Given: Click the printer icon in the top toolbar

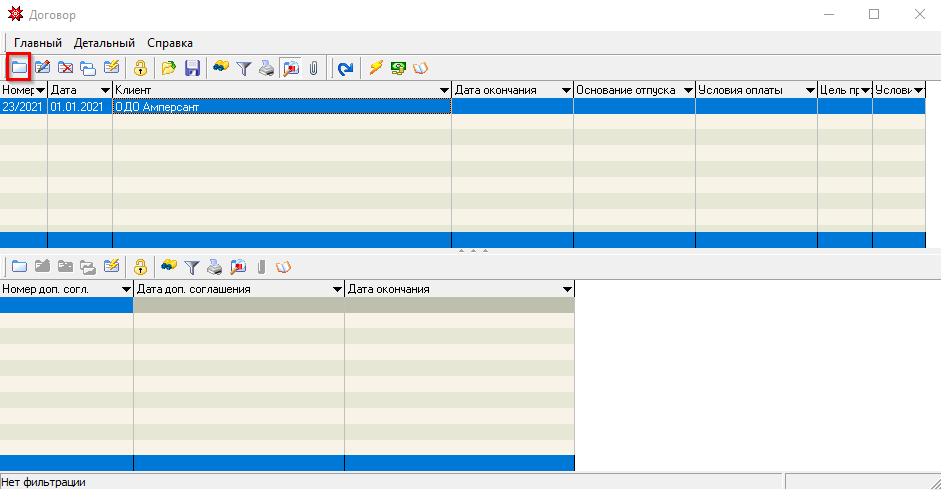Looking at the screenshot, I should tap(267, 68).
